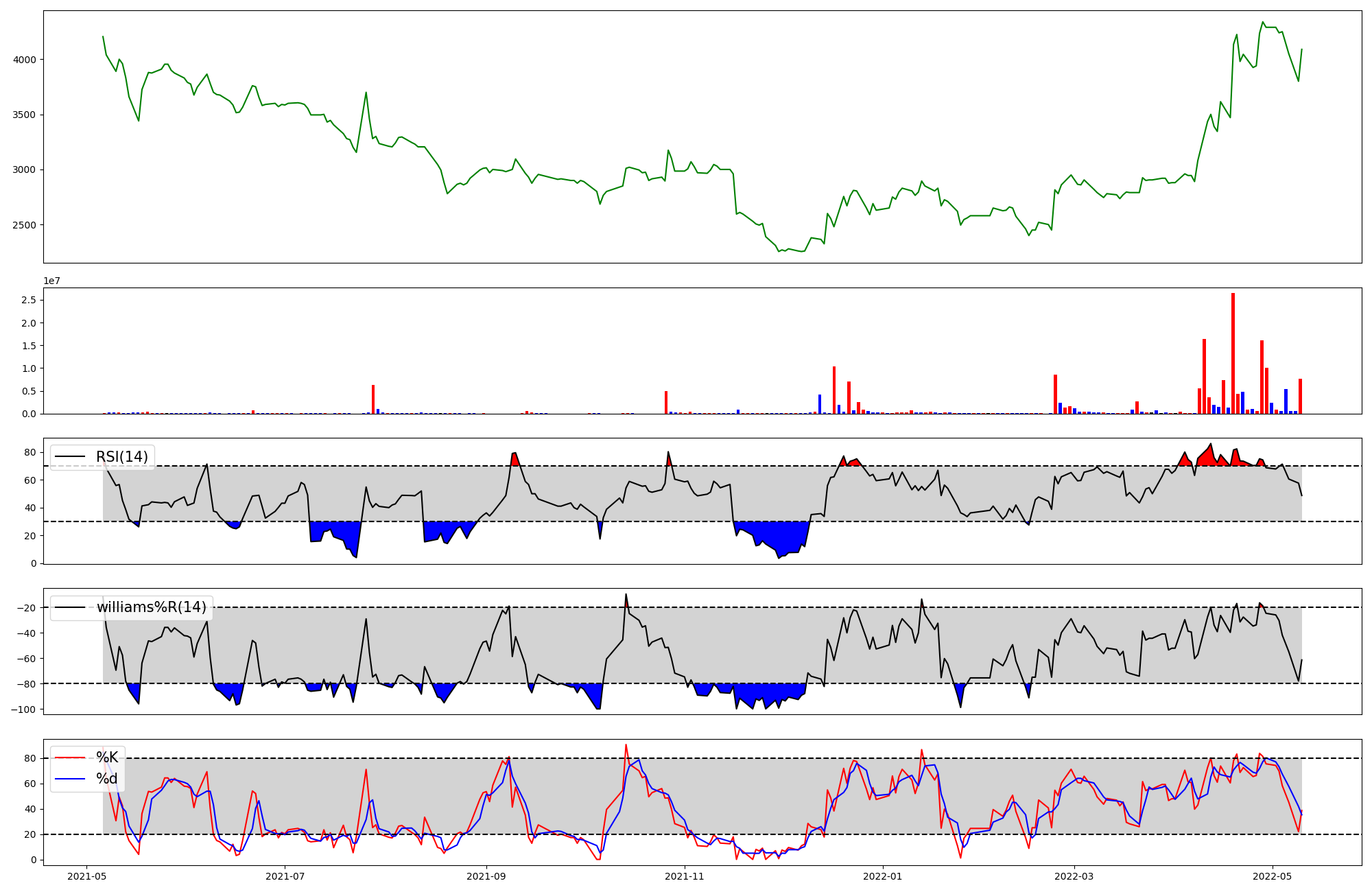
Task: Click the -100 Williams %R axis label
Action: [23, 709]
